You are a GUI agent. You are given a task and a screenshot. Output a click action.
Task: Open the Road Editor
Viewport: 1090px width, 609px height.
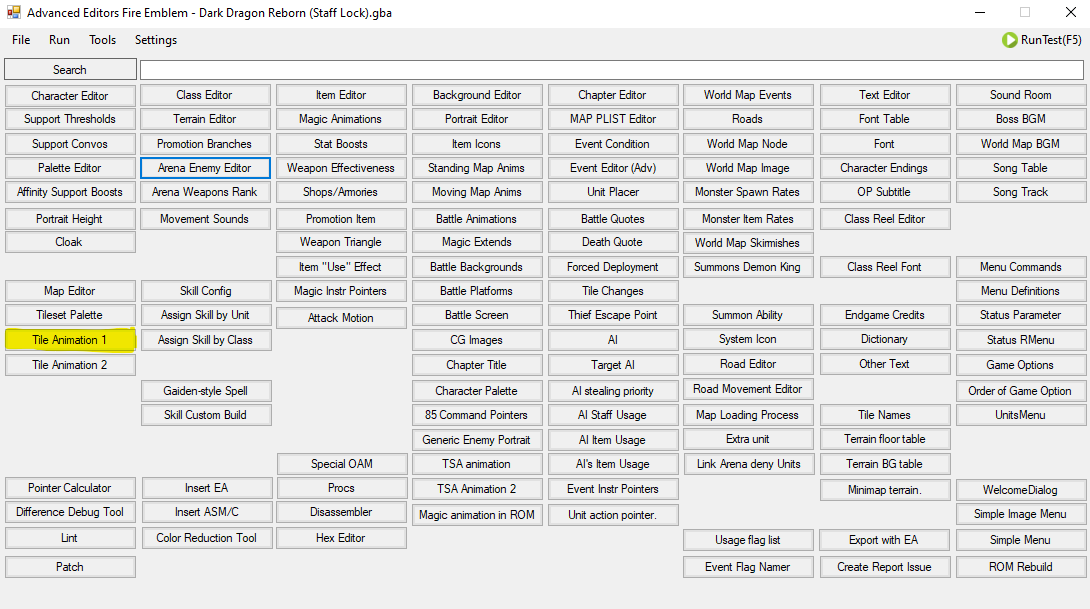(x=748, y=364)
